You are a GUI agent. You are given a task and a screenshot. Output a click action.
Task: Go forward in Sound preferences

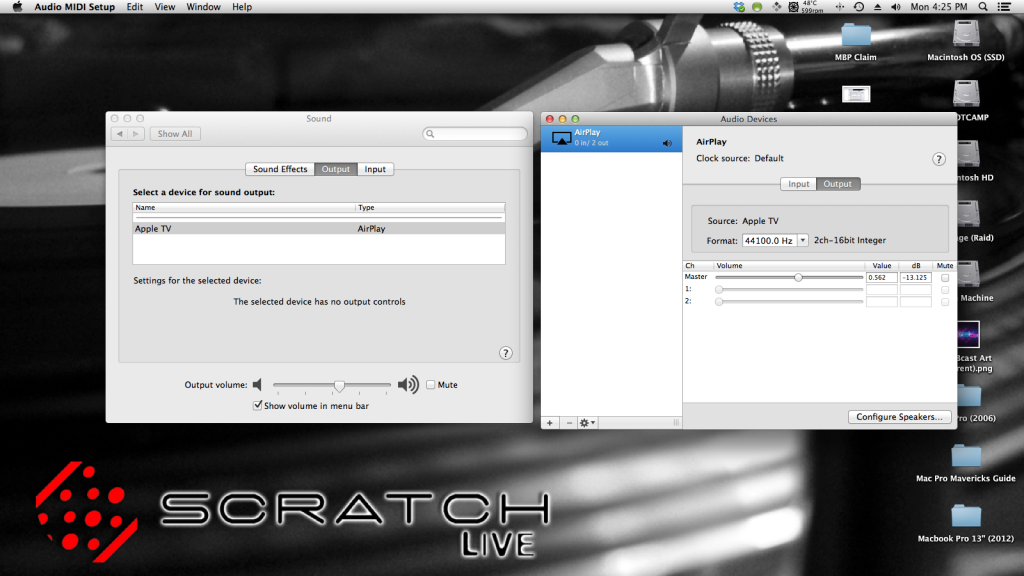[136, 134]
